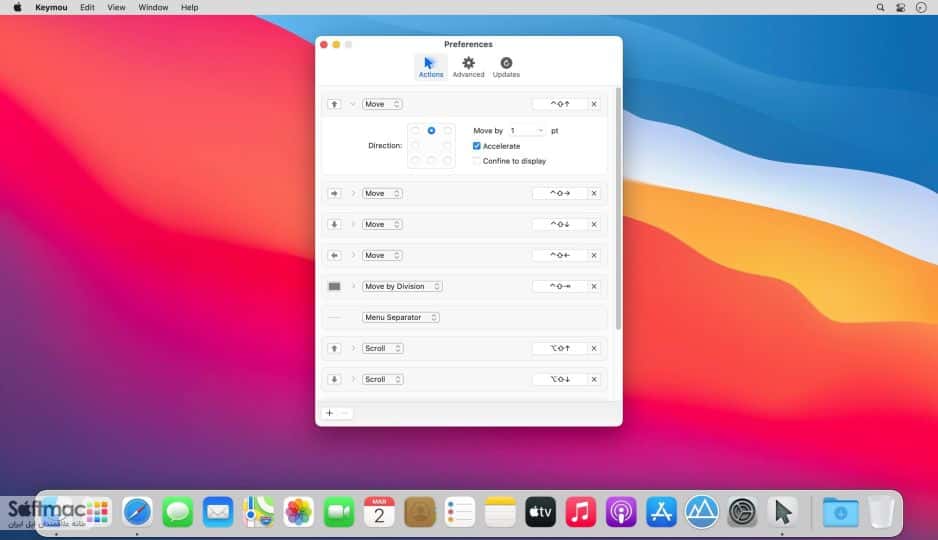
Task: Select the down direction radio button
Action: point(431,160)
